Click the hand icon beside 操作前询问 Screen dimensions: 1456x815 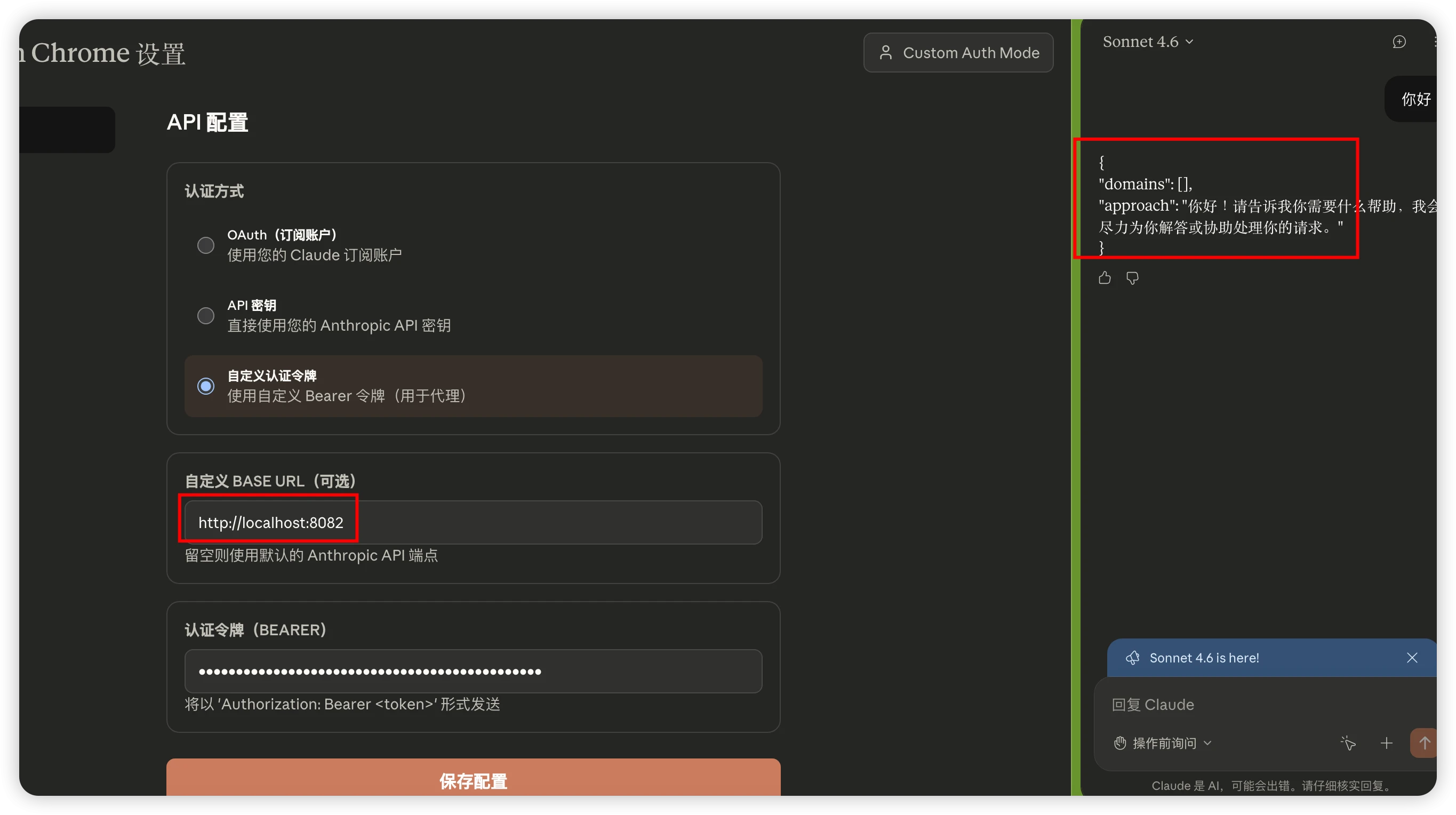1119,743
